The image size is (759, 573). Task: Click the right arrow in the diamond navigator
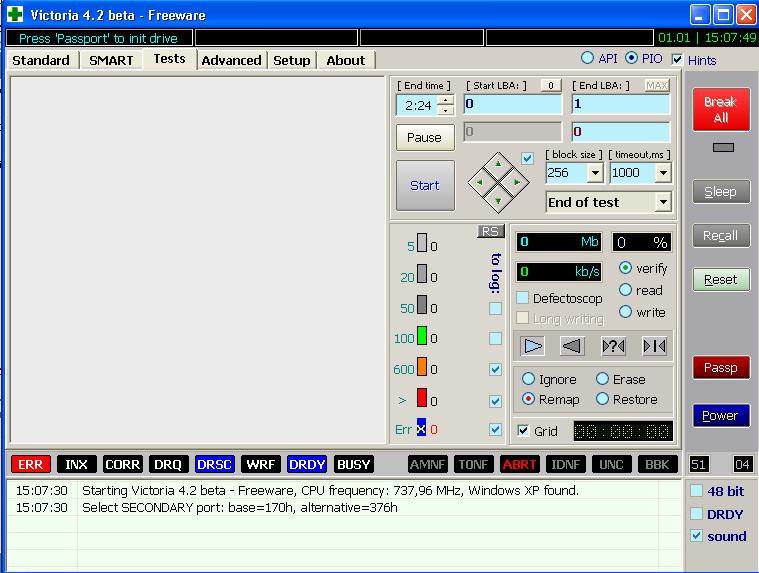coord(516,182)
